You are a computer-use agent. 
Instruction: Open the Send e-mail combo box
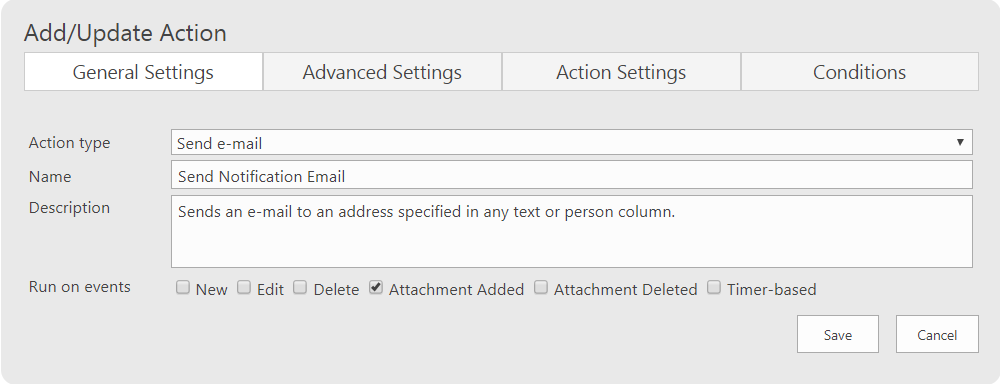coord(571,142)
